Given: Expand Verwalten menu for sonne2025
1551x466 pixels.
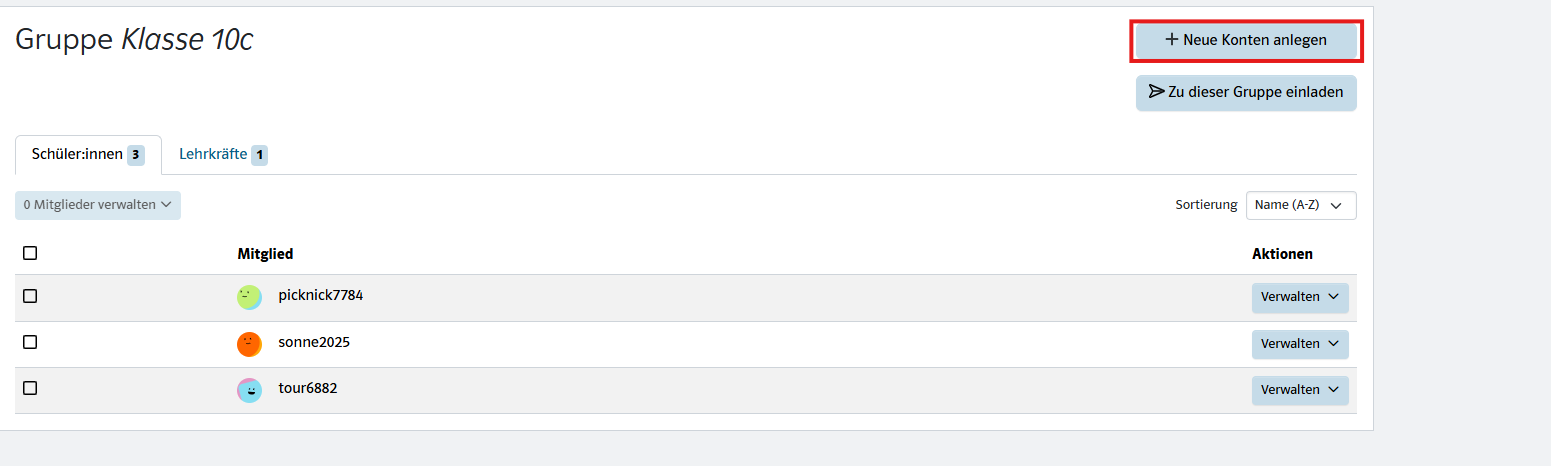Looking at the screenshot, I should [x=1299, y=344].
